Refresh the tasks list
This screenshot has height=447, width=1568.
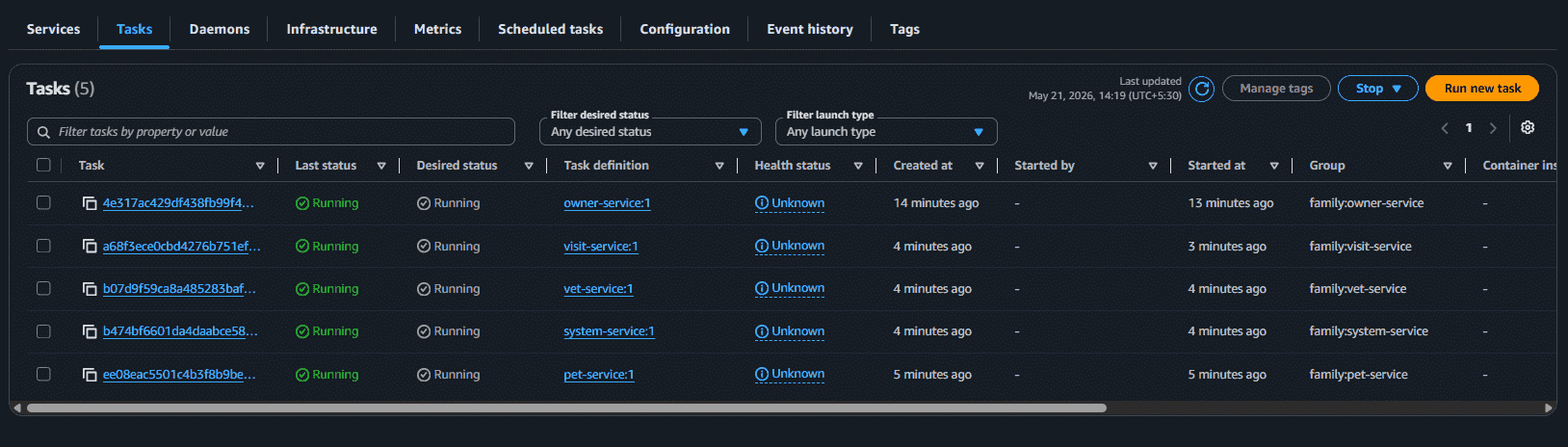tap(1201, 89)
